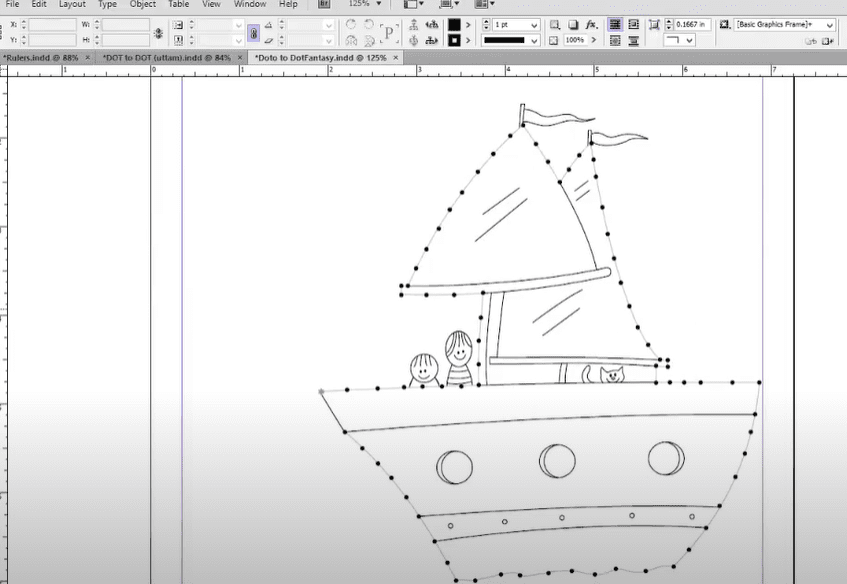This screenshot has width=847, height=584.
Task: Switch to DOT to DOT (uttam).indd tab
Action: point(166,58)
